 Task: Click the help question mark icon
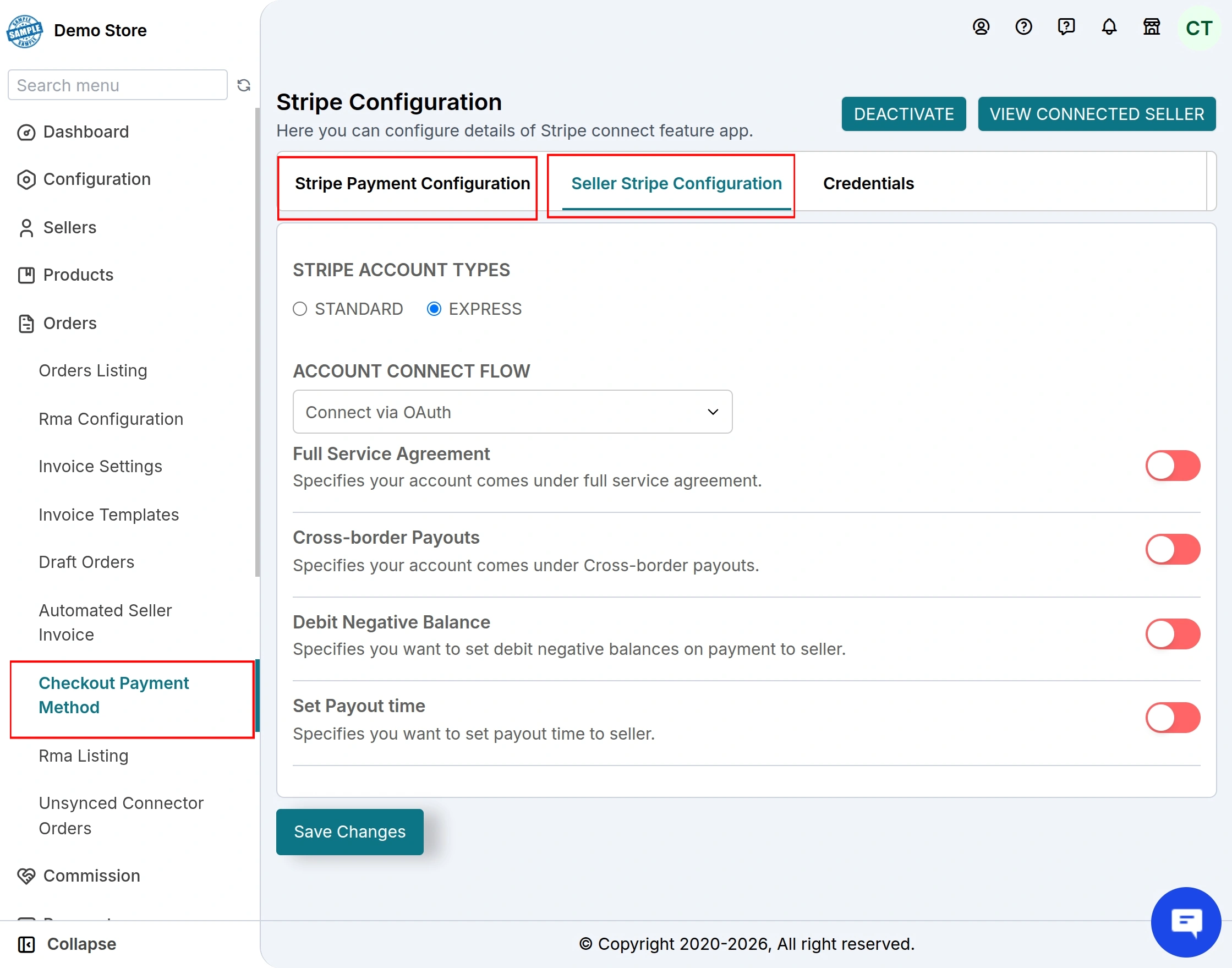[1023, 26]
